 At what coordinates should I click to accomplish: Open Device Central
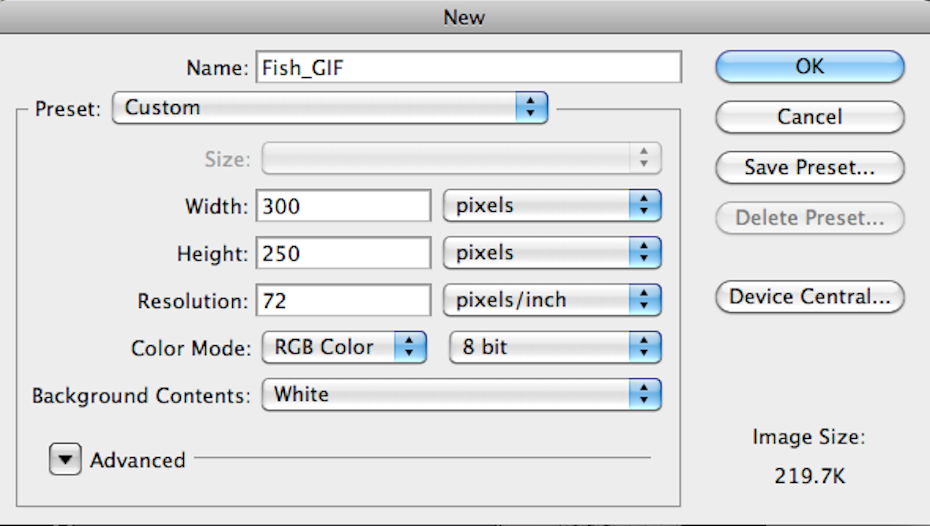click(x=809, y=297)
